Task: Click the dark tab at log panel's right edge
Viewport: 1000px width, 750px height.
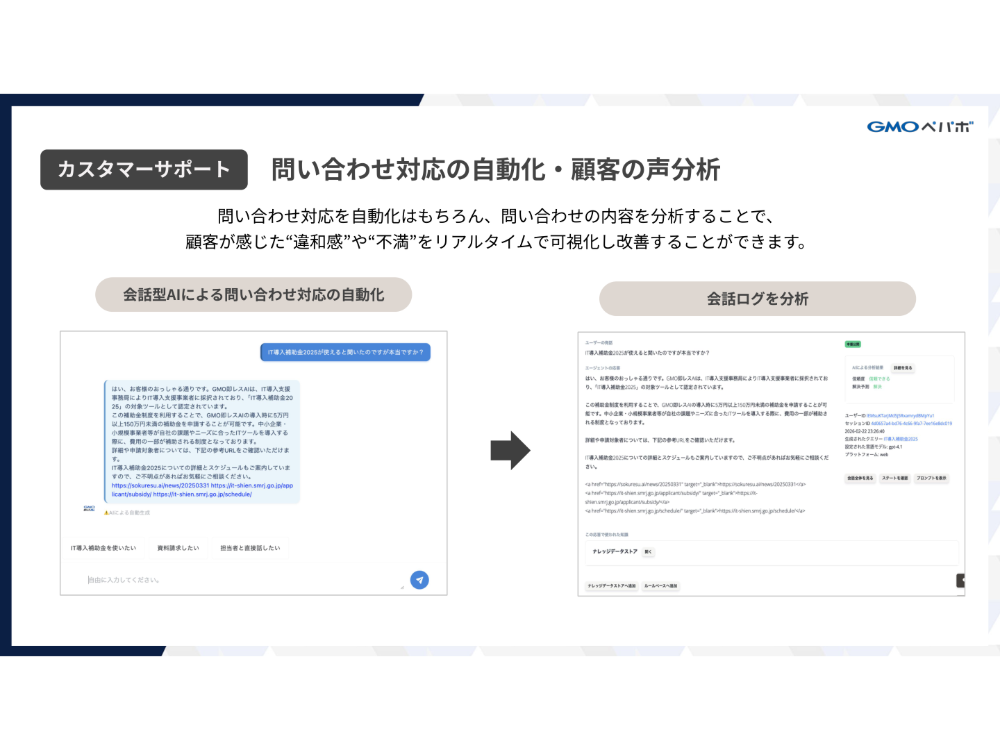Action: click(960, 580)
